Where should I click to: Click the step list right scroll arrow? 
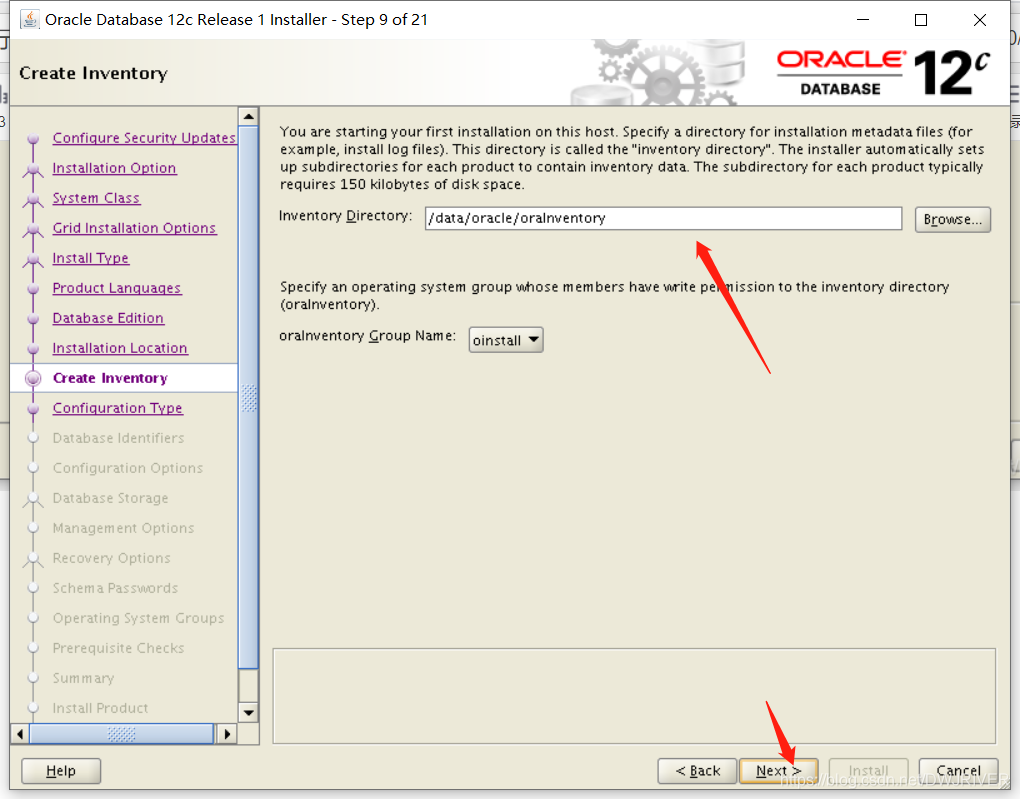click(x=226, y=734)
